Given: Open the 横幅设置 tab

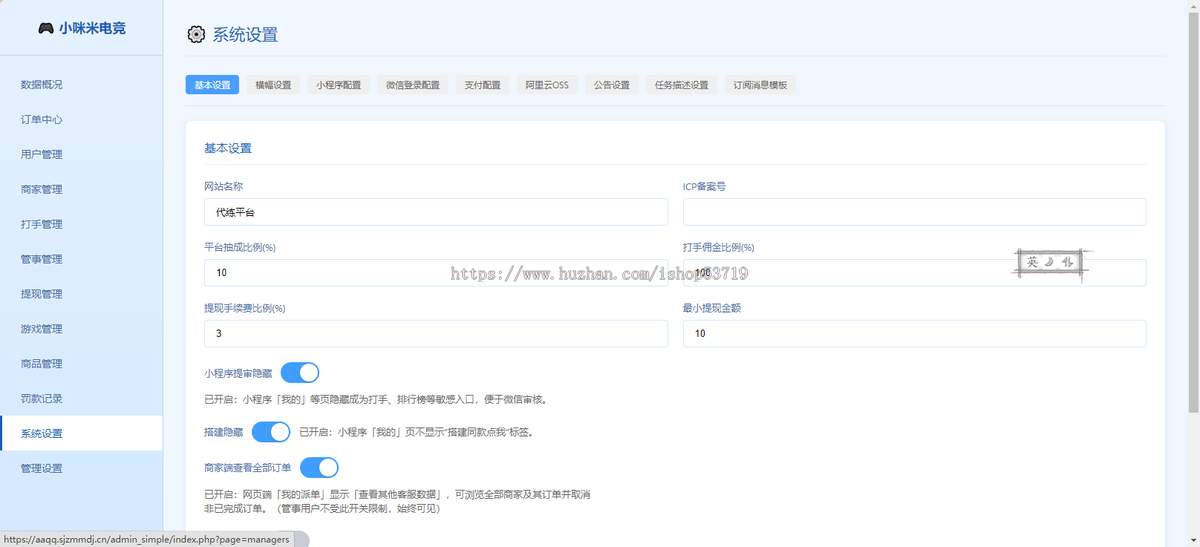Looking at the screenshot, I should 273,85.
